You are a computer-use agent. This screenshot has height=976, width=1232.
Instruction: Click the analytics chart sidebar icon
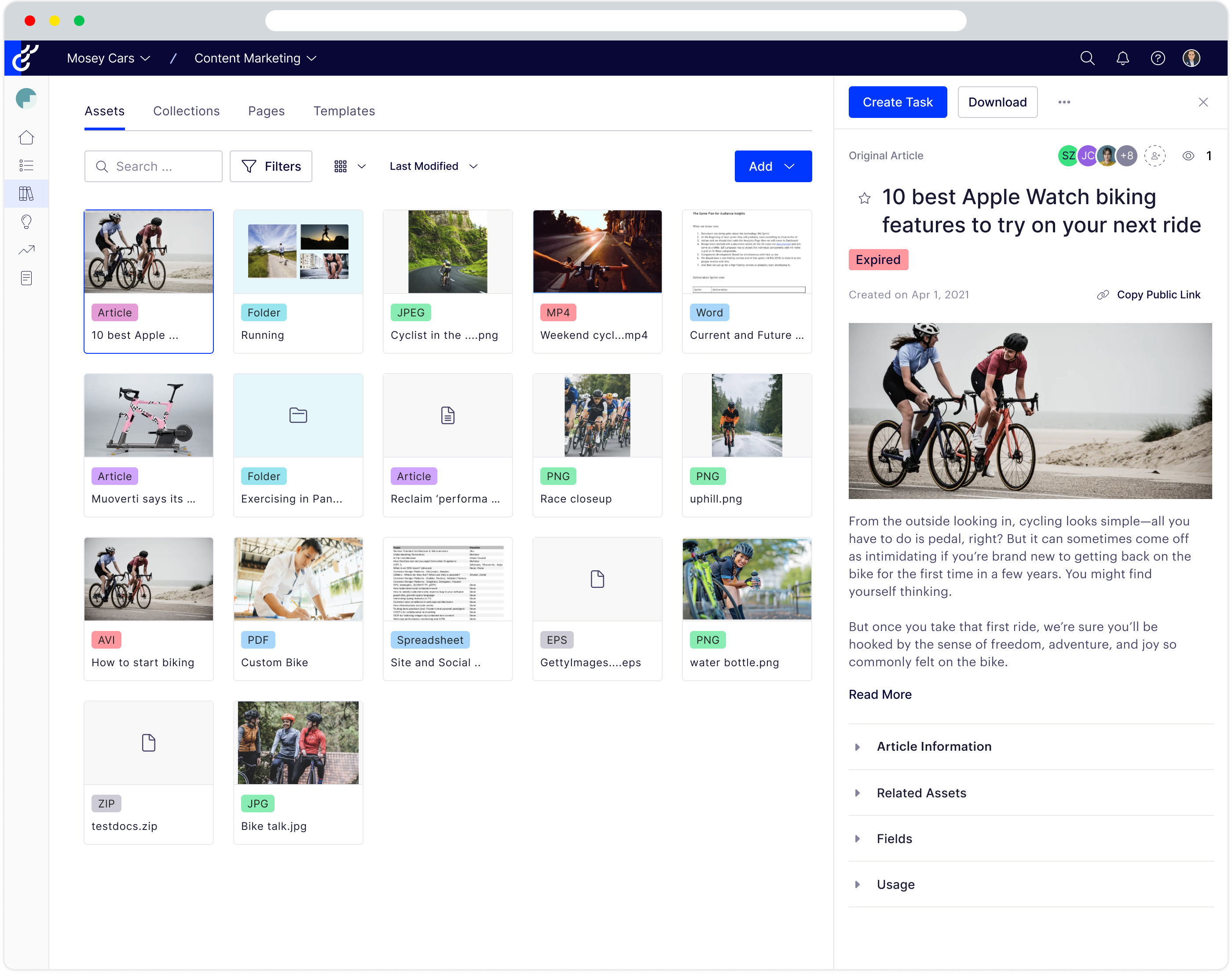(x=26, y=249)
